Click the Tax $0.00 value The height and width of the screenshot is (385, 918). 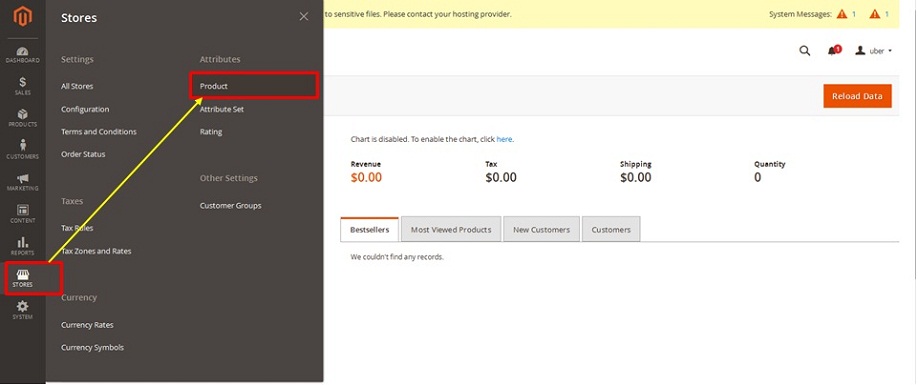tap(501, 177)
